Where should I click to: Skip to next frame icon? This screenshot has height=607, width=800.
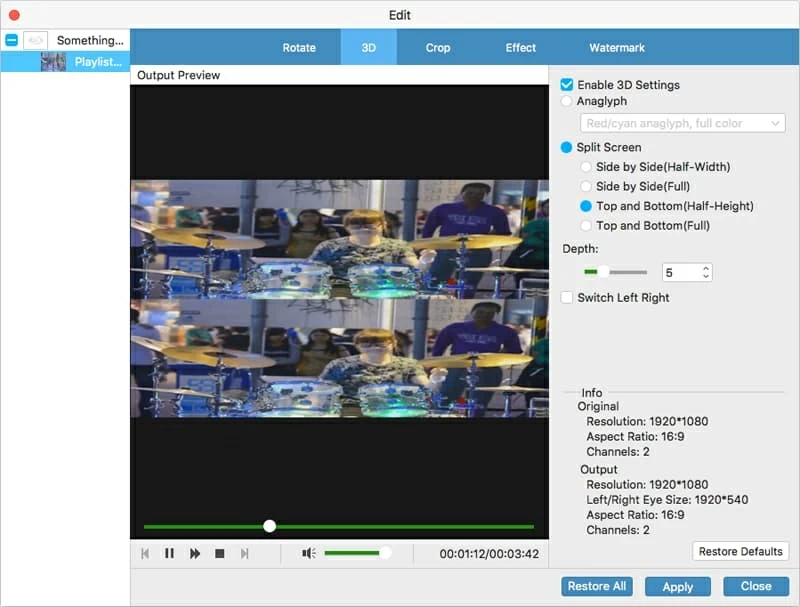tap(244, 553)
